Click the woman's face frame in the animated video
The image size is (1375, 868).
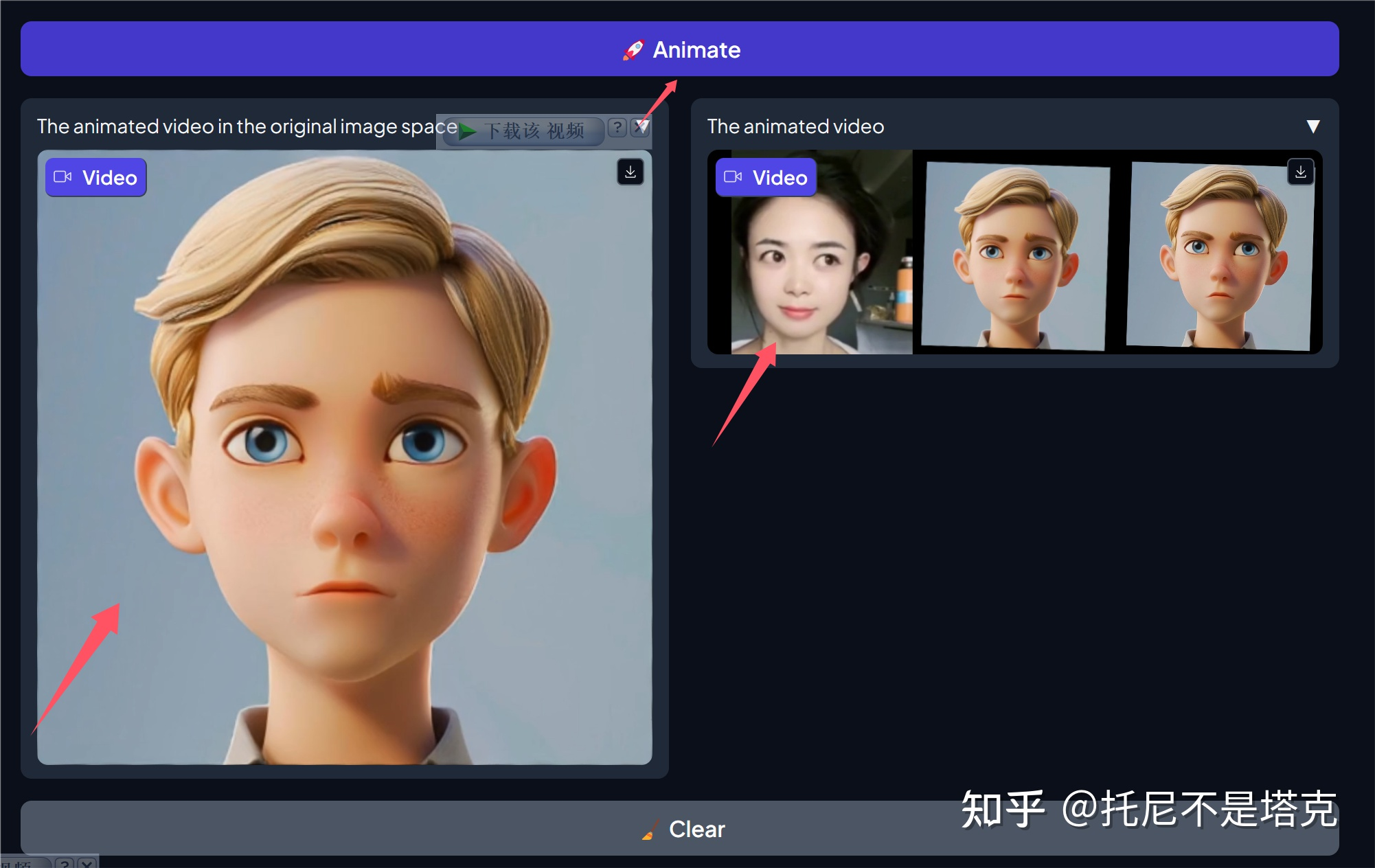809,253
